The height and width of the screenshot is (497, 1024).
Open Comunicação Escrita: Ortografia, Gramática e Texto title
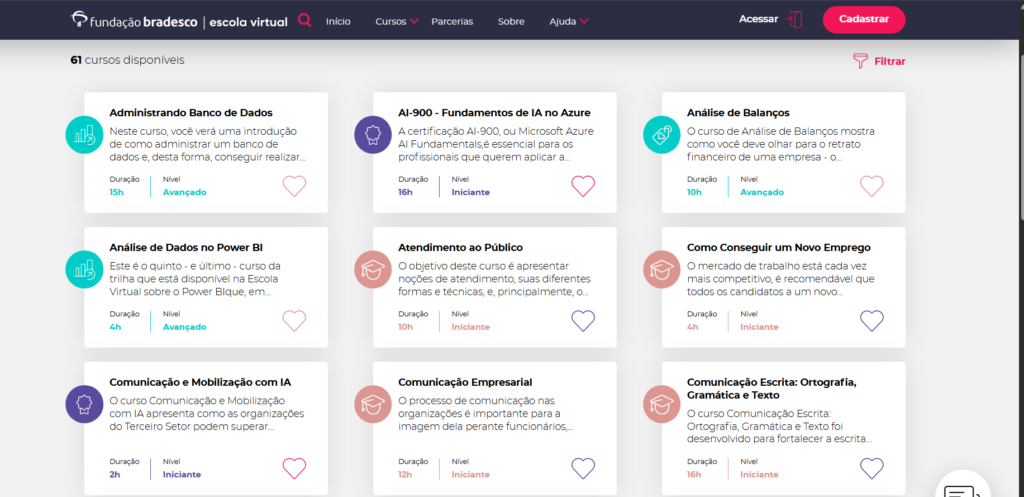(771, 389)
